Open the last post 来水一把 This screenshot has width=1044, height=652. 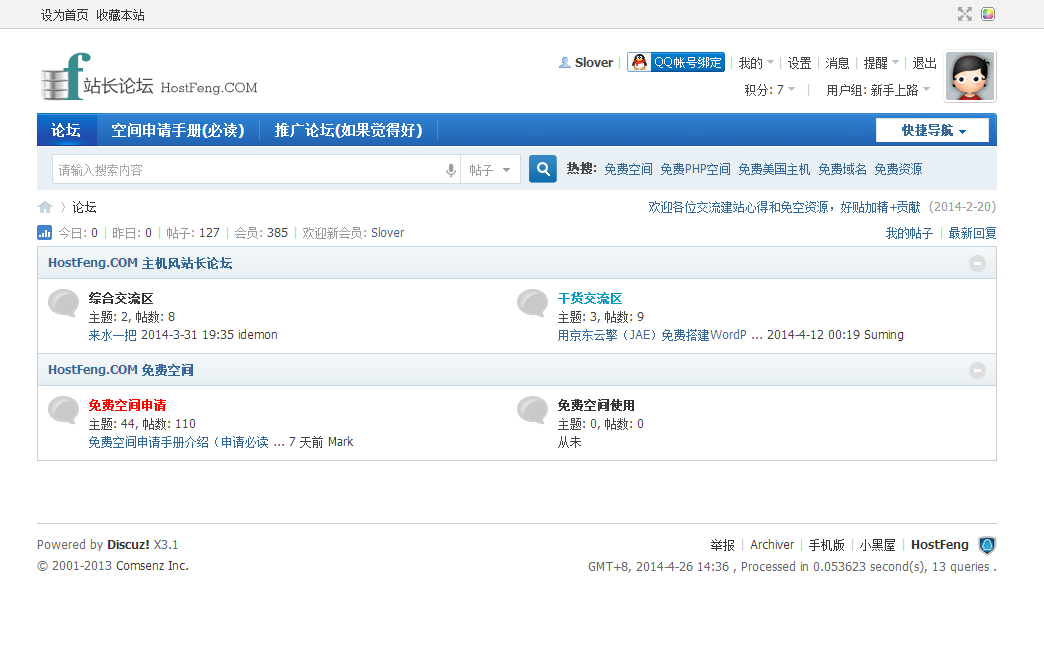tap(113, 335)
